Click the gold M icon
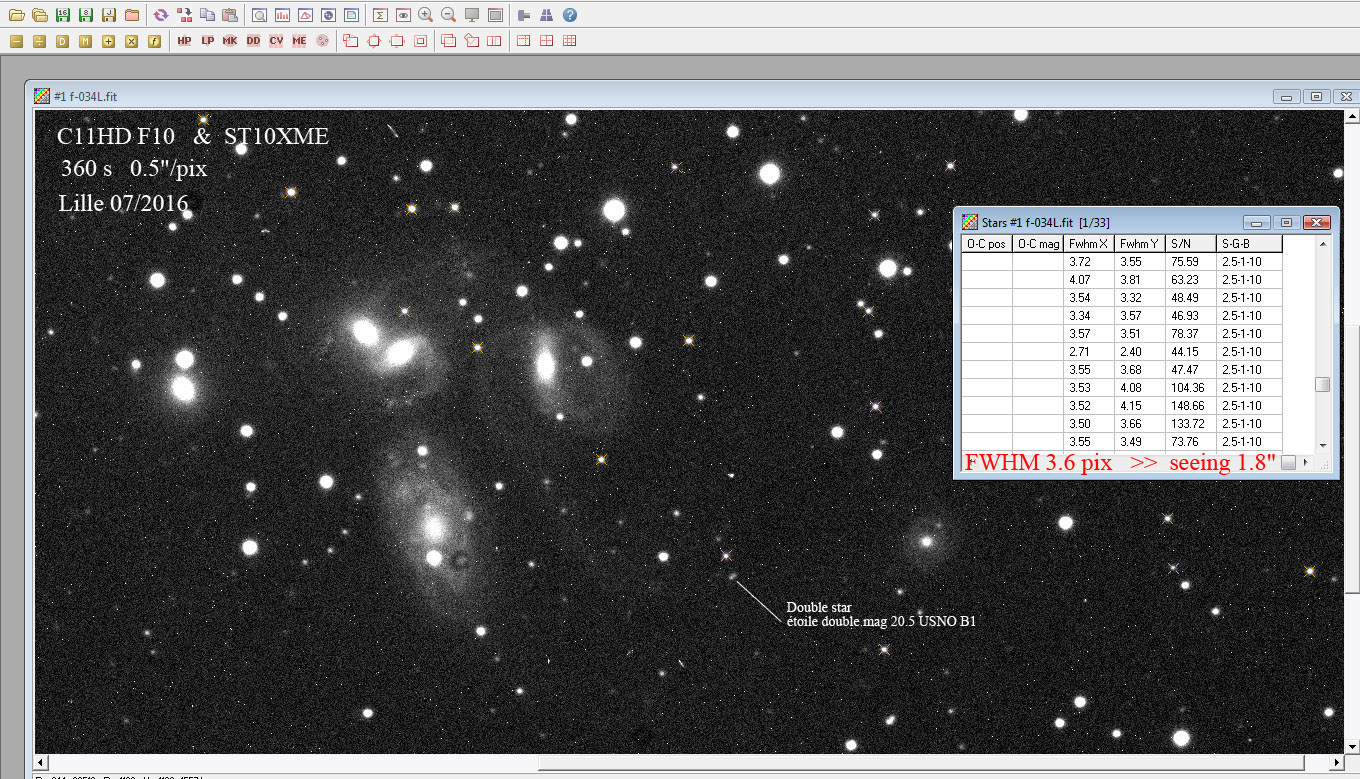This screenshot has width=1360, height=779. click(x=85, y=41)
